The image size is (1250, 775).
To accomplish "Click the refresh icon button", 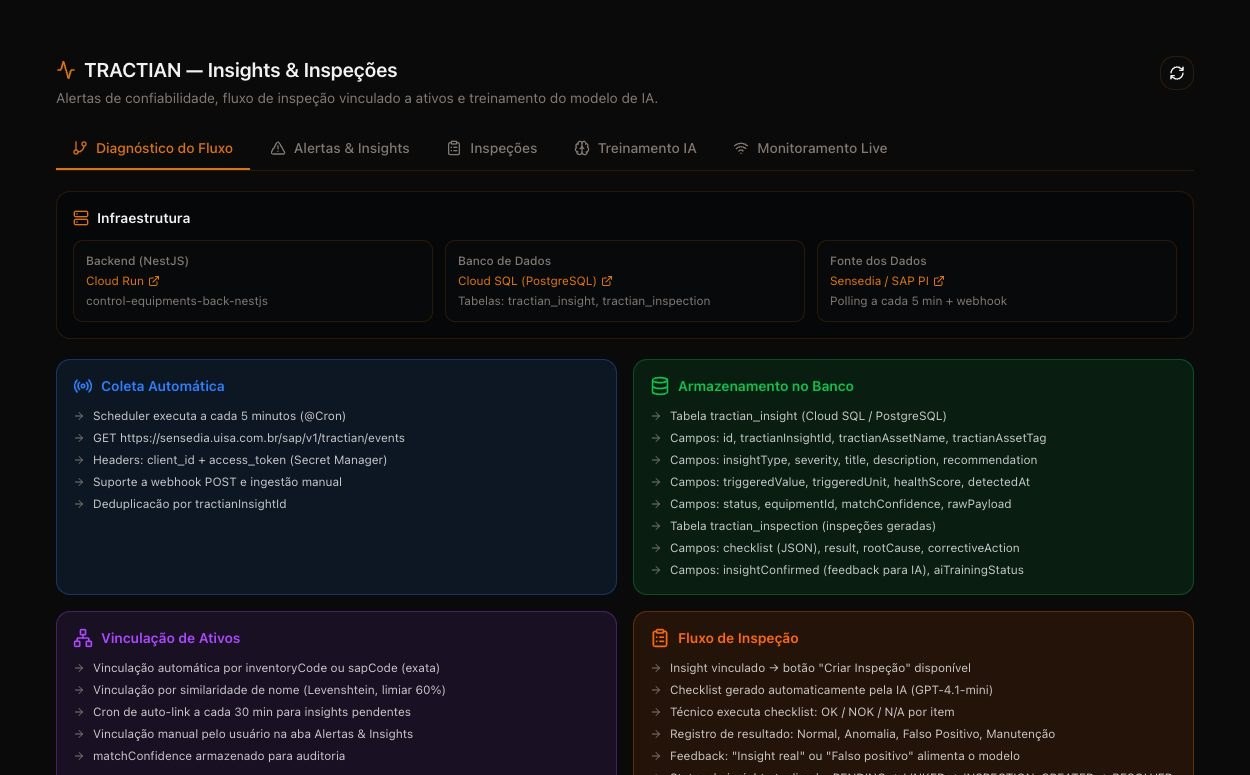I will [1177, 73].
